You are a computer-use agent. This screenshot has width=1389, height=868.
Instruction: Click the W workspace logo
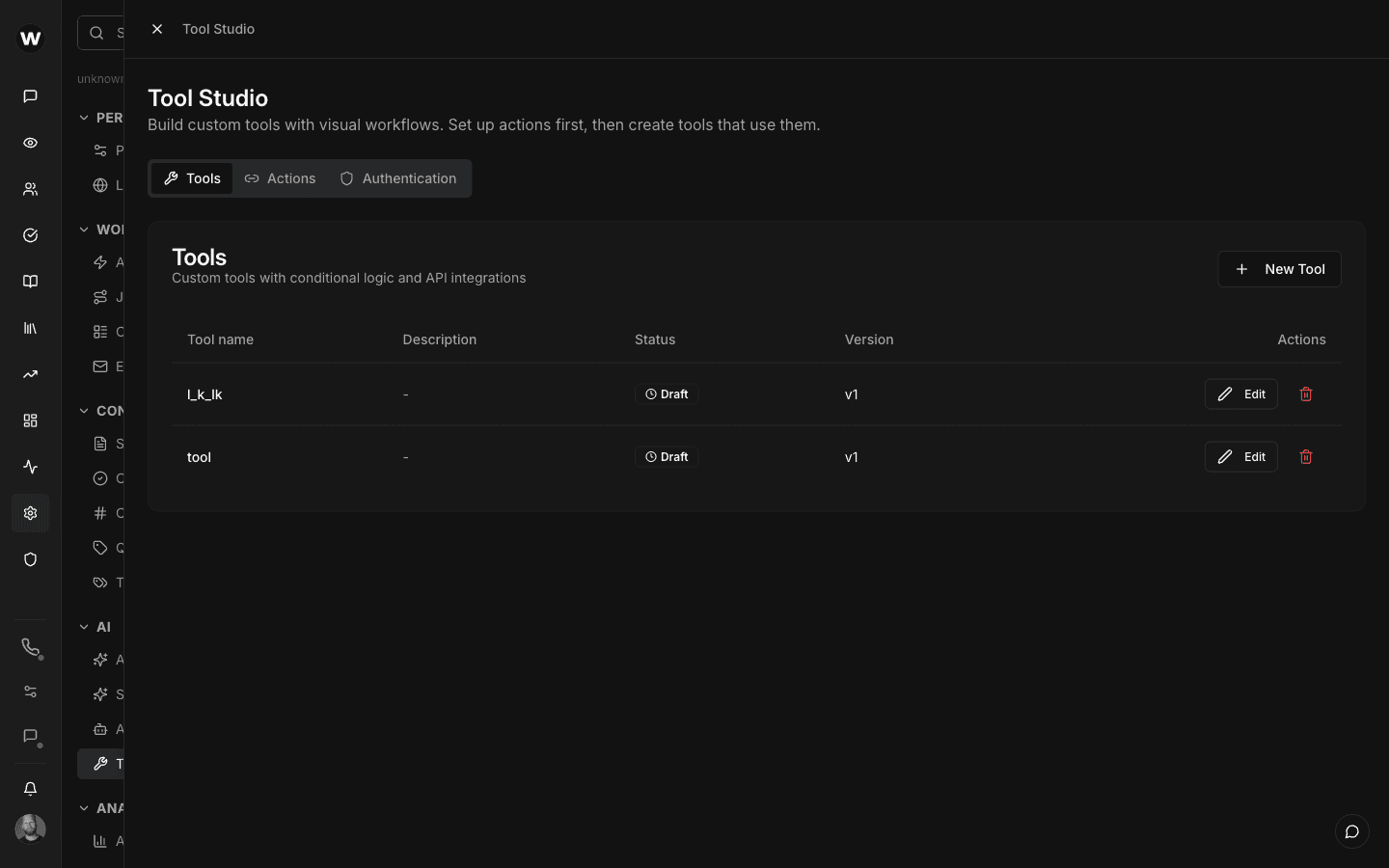coord(30,39)
